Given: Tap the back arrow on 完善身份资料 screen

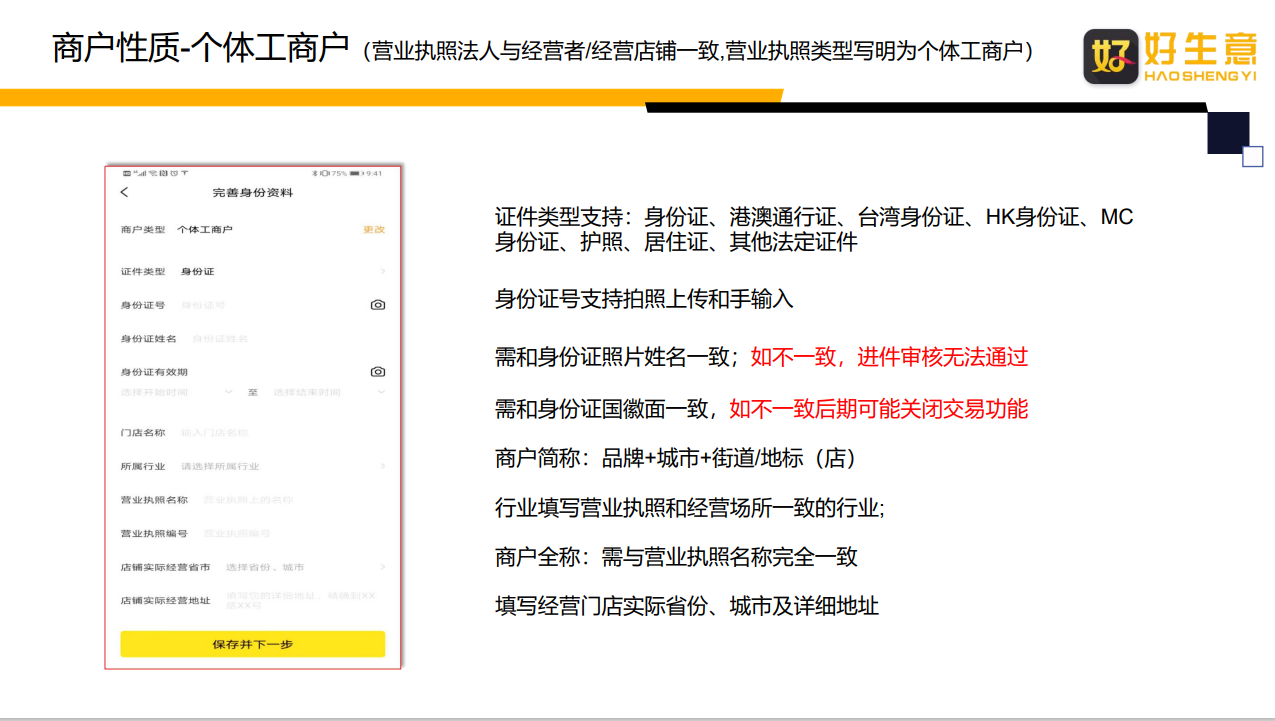Looking at the screenshot, I should pyautogui.click(x=124, y=192).
